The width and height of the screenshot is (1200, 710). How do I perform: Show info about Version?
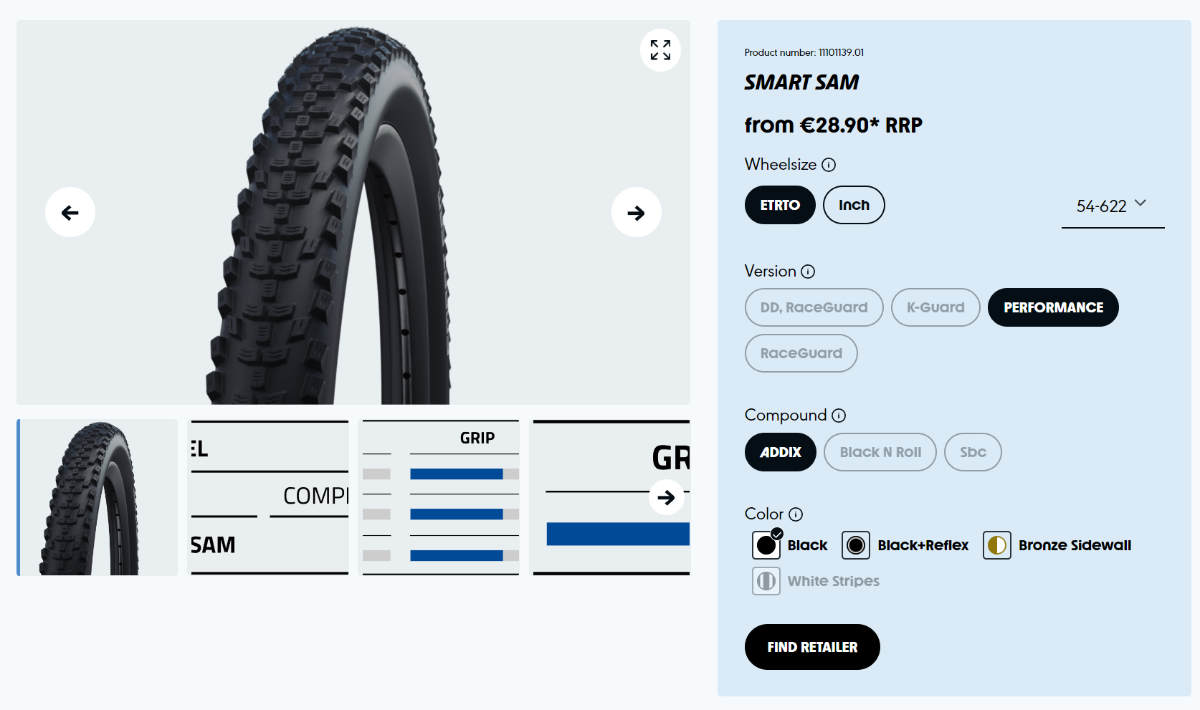pyautogui.click(x=808, y=271)
